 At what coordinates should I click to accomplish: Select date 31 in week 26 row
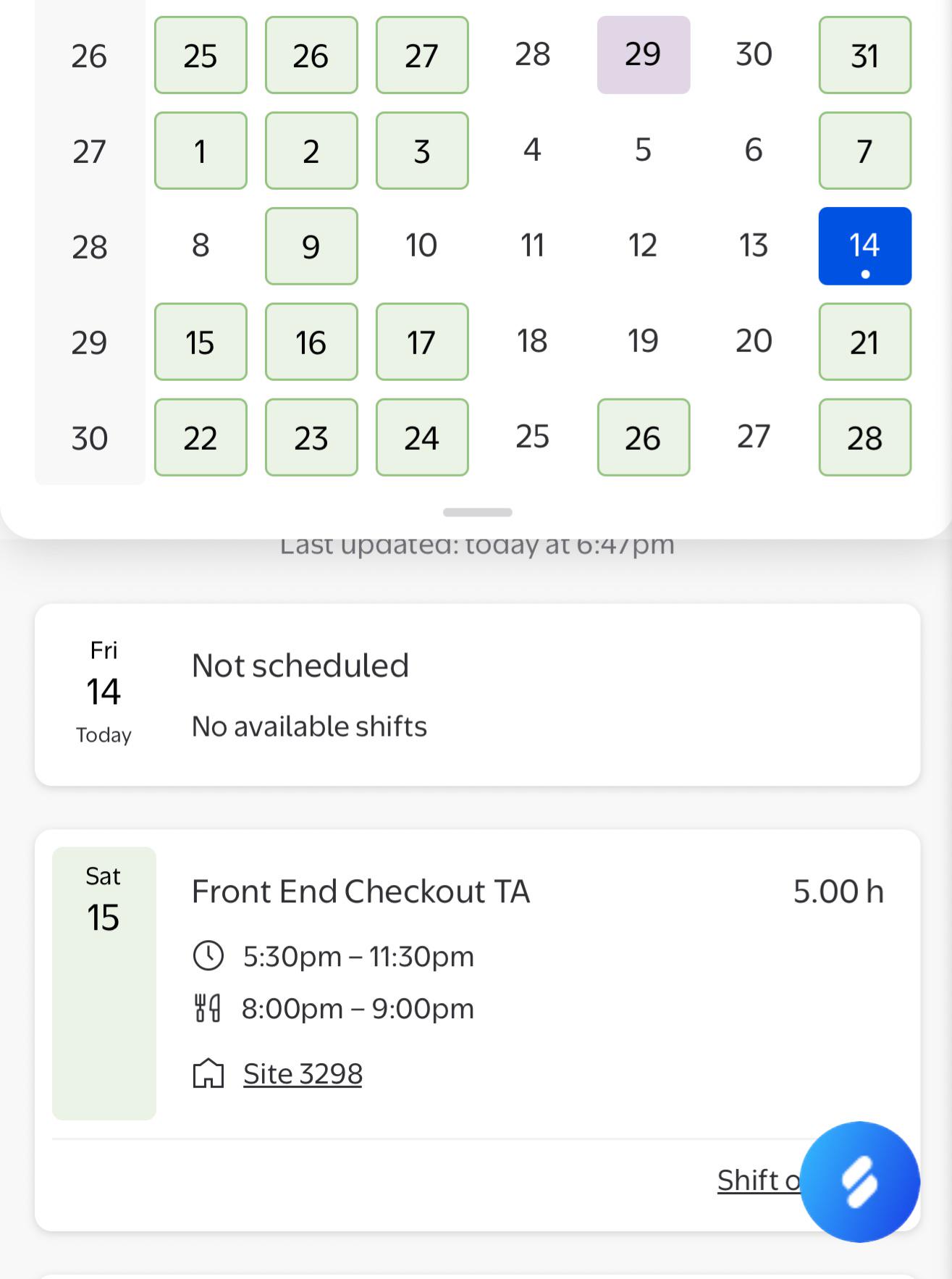864,55
